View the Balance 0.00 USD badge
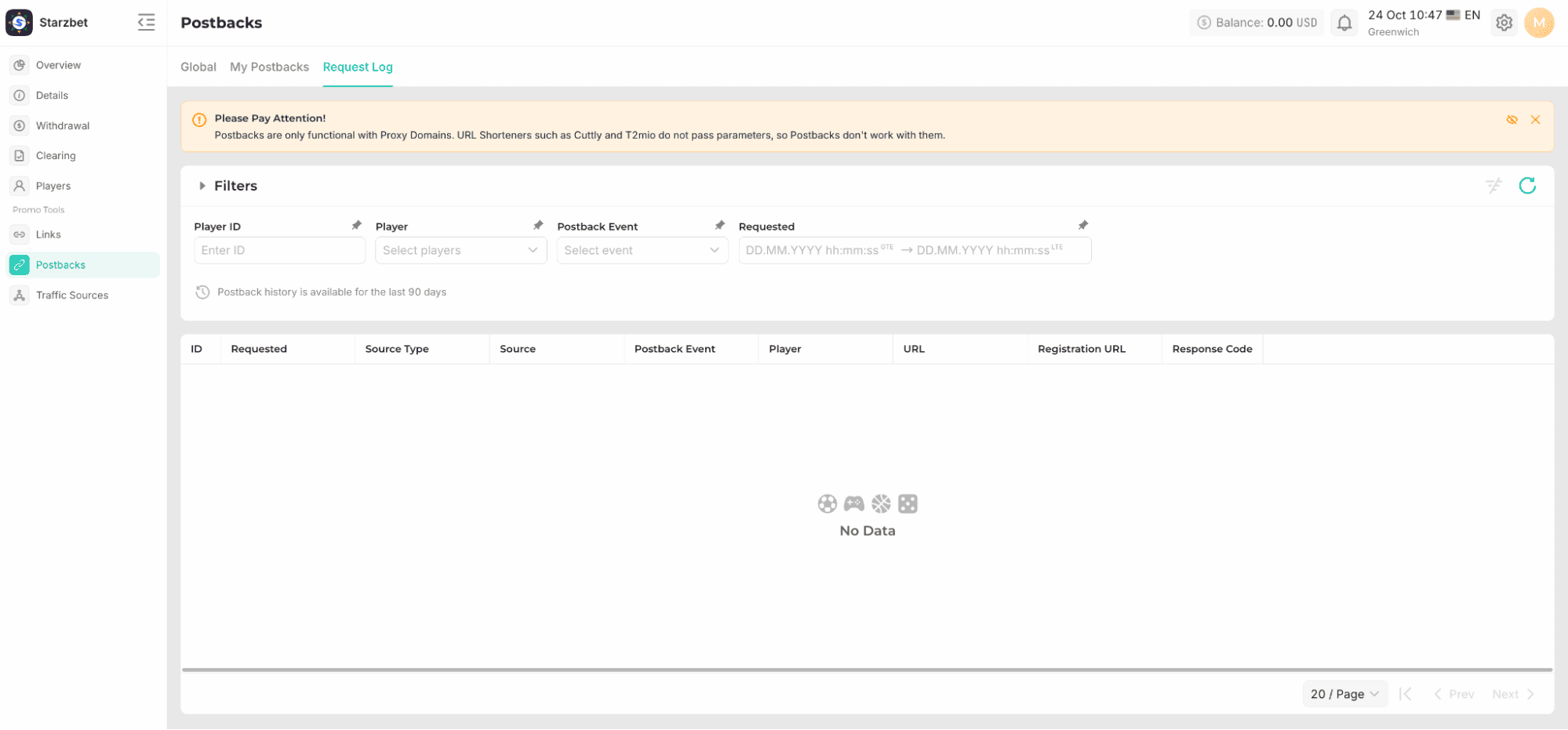 pos(1257,23)
